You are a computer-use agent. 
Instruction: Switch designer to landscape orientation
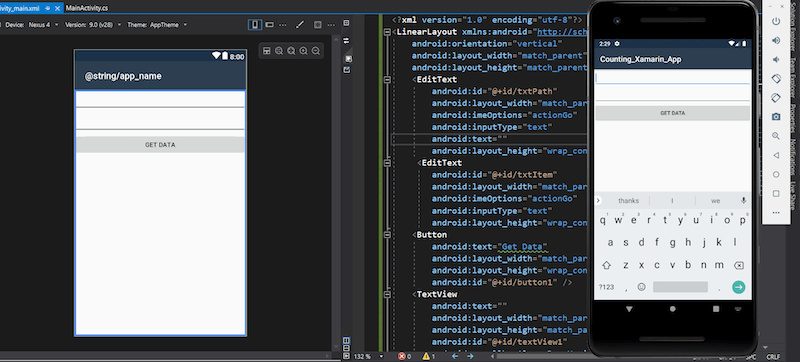269,24
